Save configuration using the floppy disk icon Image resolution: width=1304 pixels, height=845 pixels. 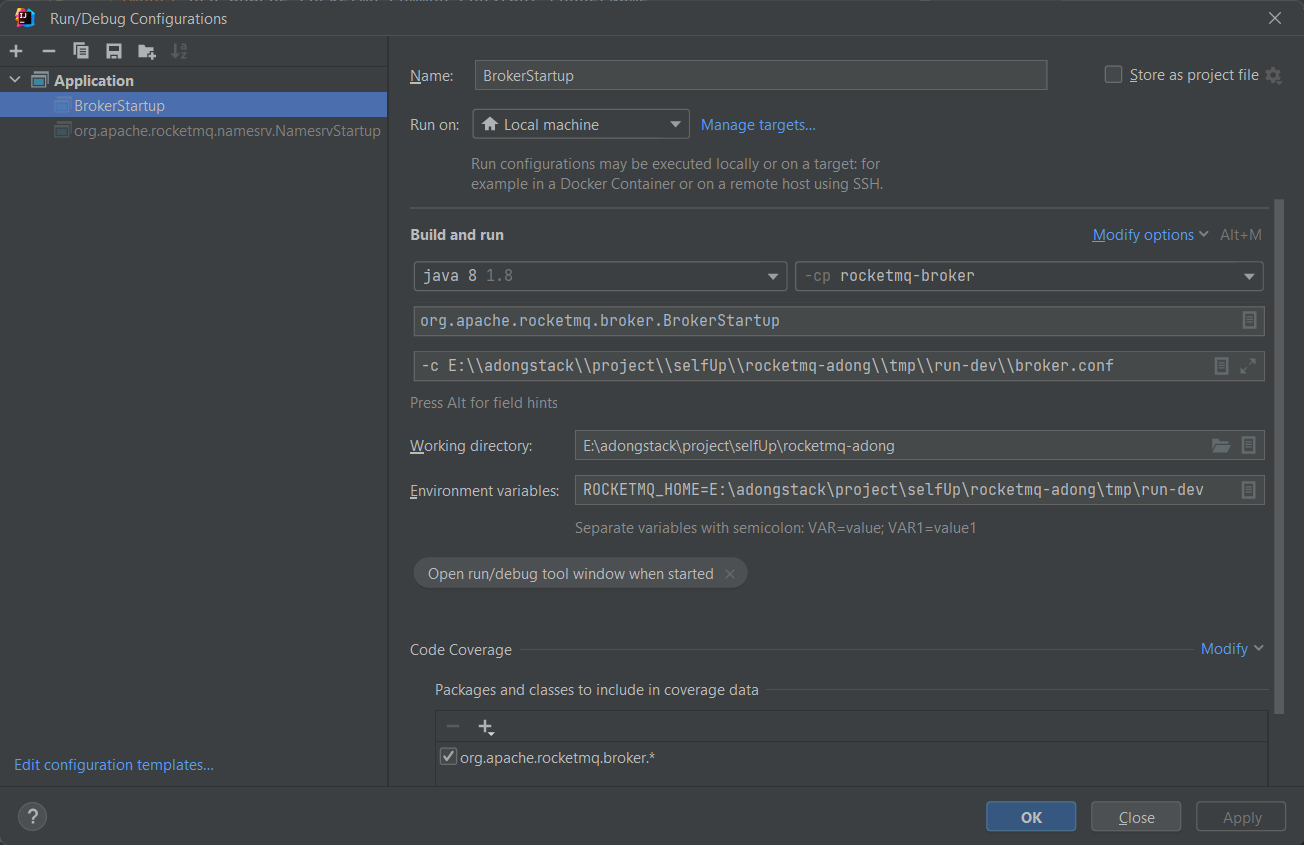coord(114,51)
